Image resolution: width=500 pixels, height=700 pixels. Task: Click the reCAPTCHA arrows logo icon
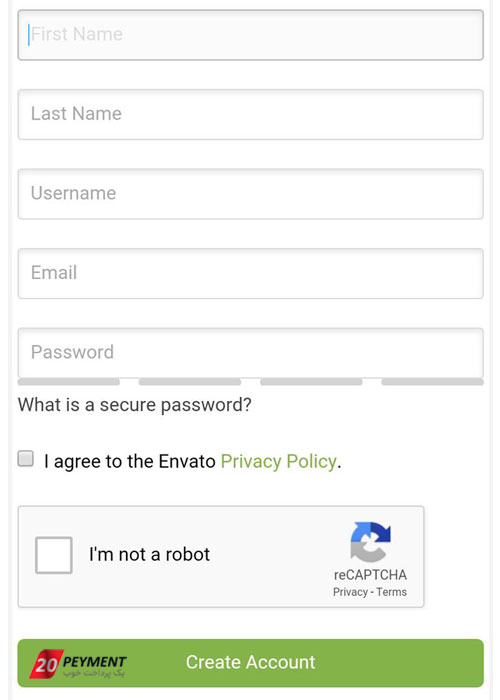[370, 542]
